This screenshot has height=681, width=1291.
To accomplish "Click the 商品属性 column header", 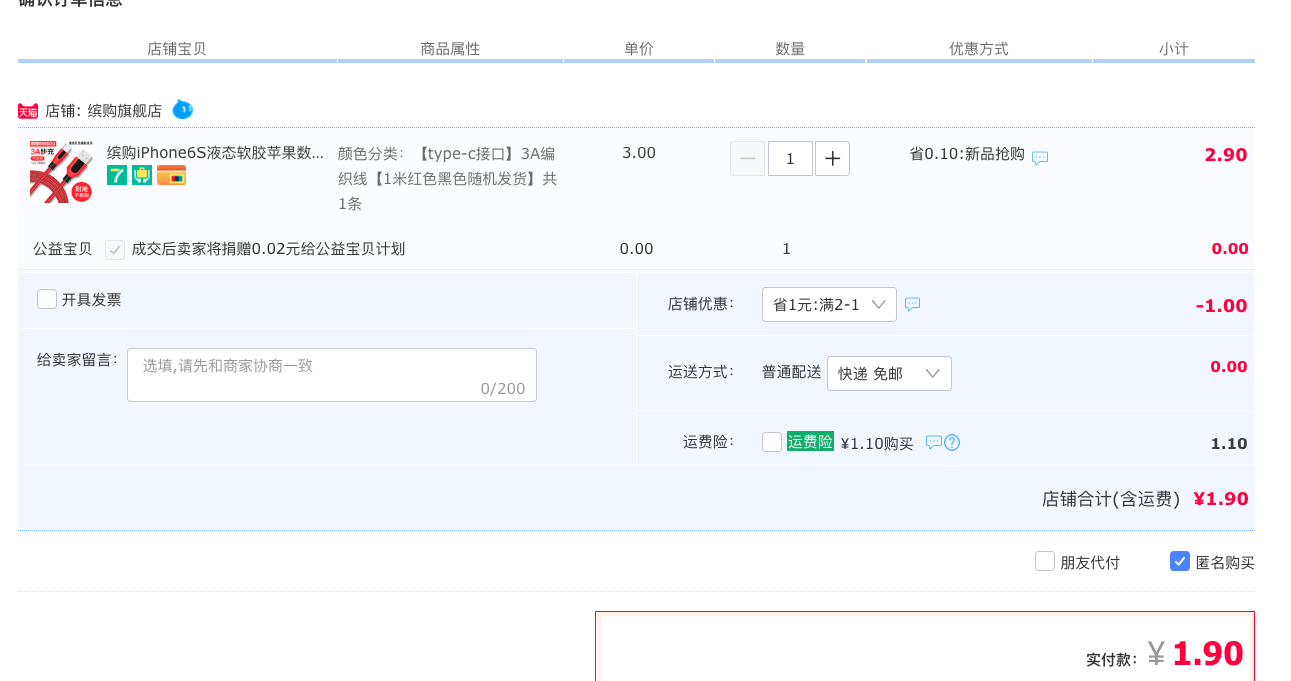I will 450,49.
